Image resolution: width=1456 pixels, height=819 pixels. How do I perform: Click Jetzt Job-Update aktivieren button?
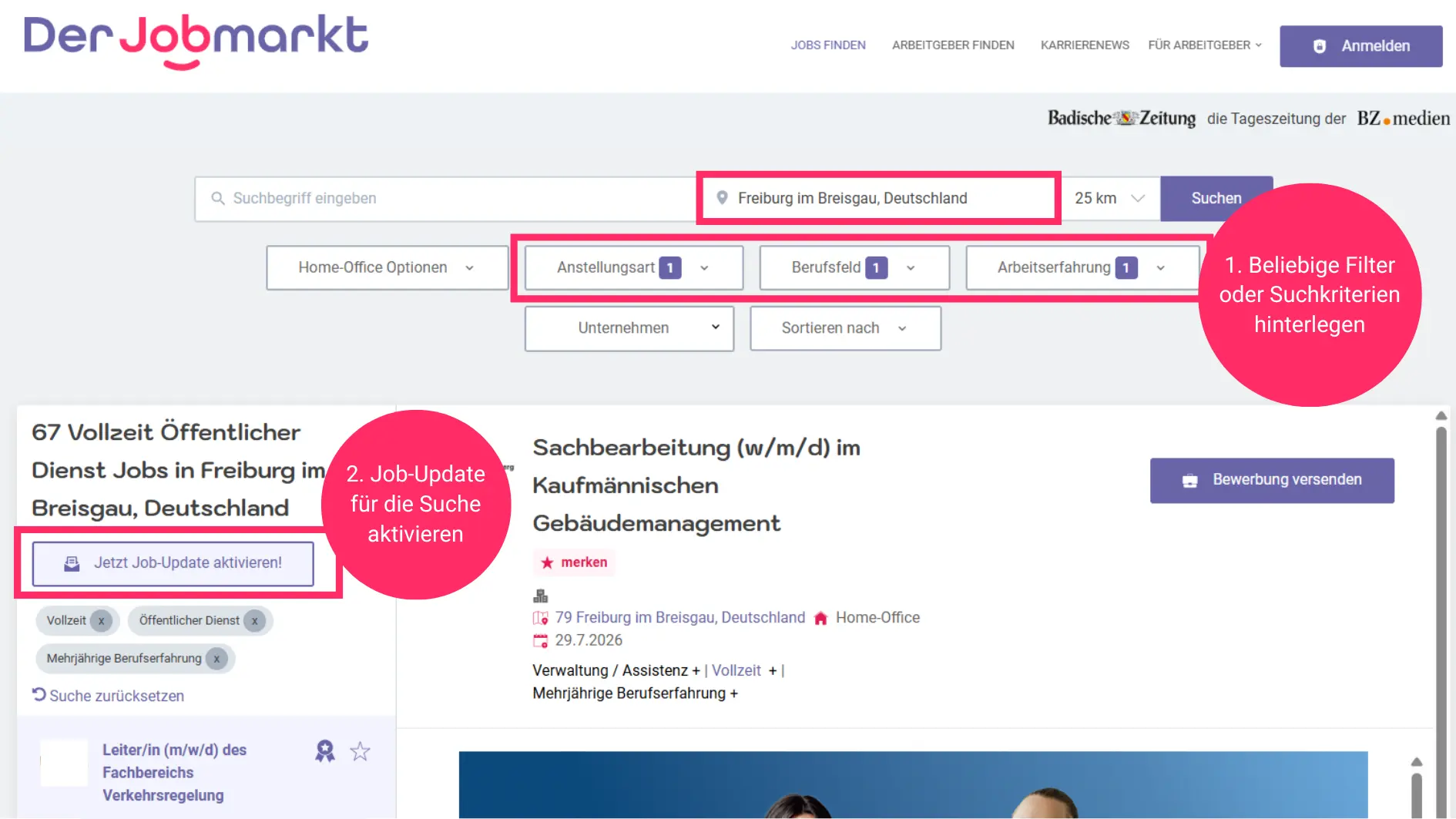point(173,563)
